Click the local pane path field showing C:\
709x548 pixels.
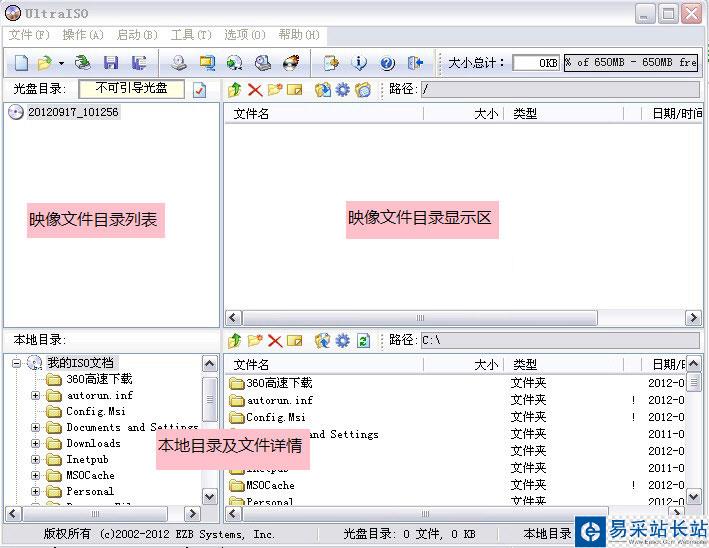click(560, 340)
